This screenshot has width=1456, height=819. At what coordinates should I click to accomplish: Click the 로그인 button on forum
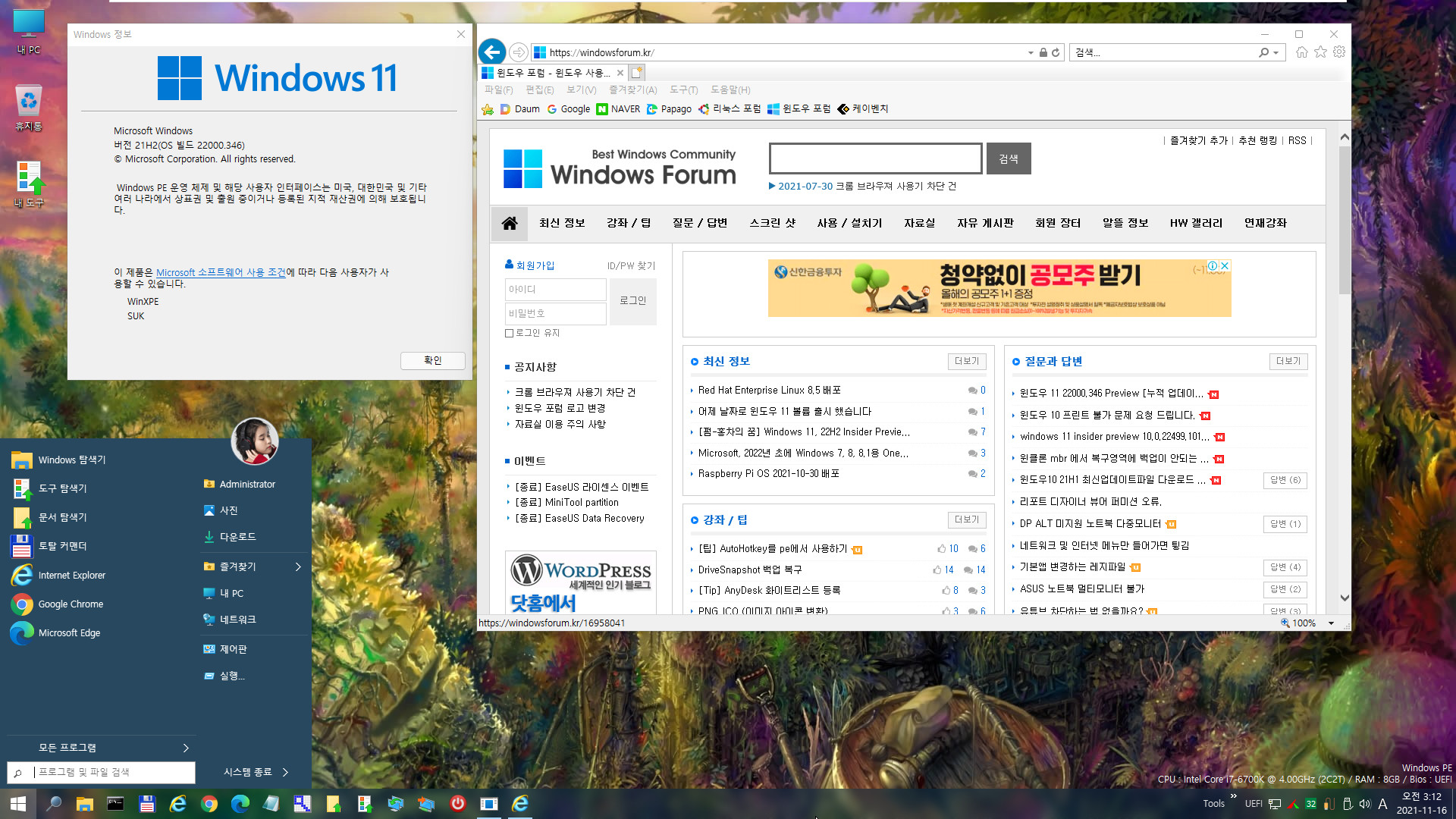(x=632, y=301)
